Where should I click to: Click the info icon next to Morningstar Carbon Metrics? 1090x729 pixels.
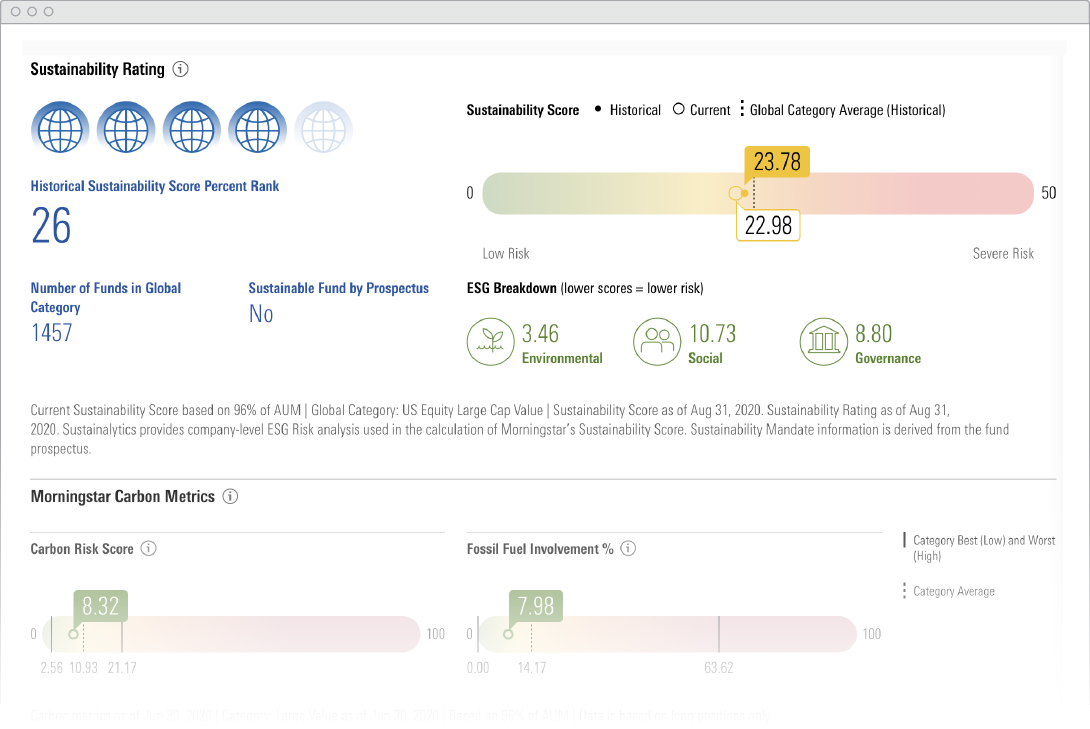click(230, 496)
